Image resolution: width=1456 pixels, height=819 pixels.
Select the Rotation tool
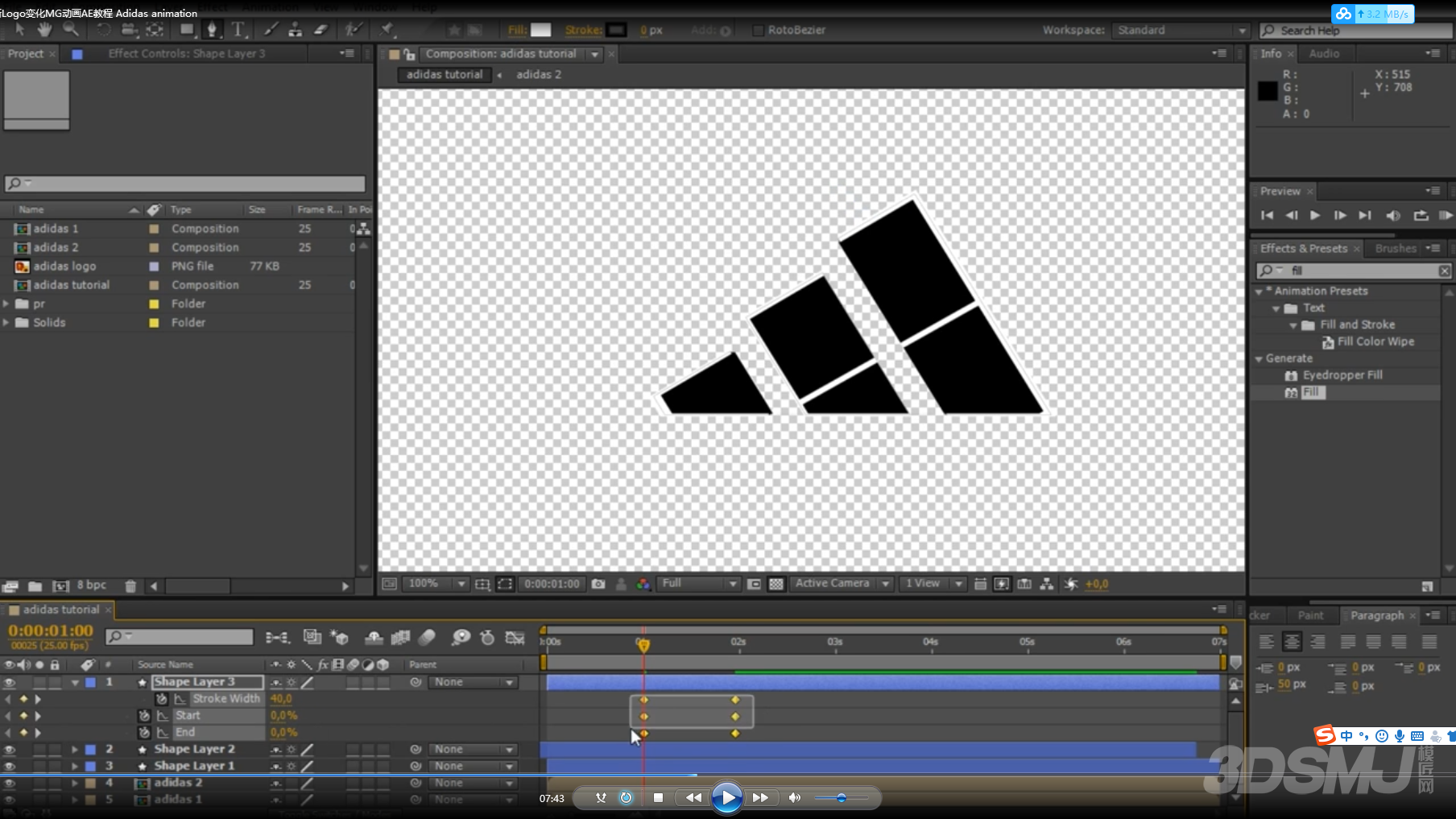click(103, 30)
